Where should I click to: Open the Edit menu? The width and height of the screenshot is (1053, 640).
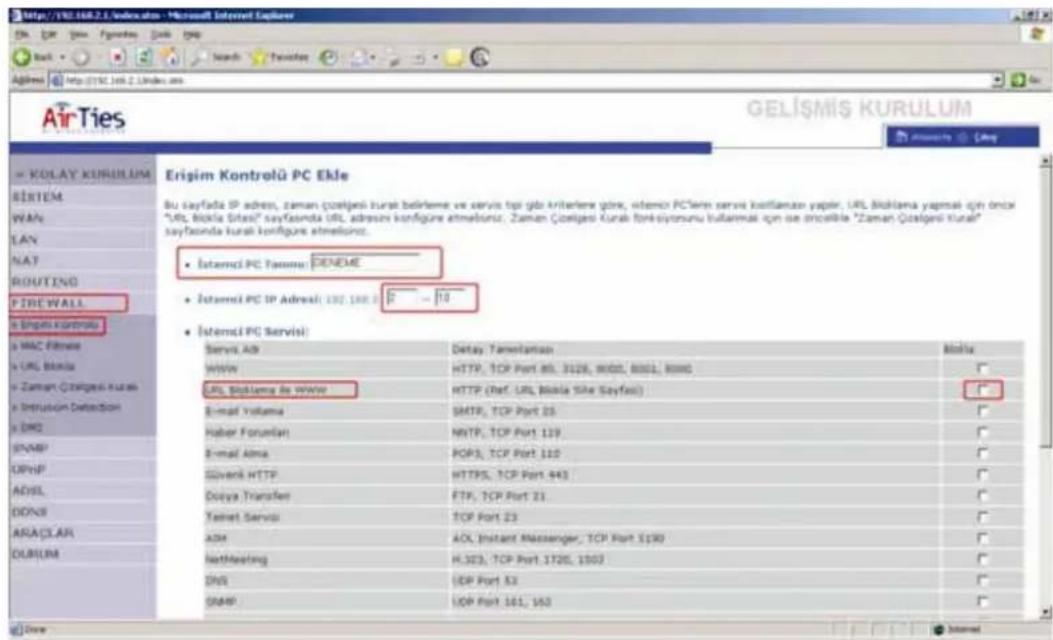(x=48, y=34)
